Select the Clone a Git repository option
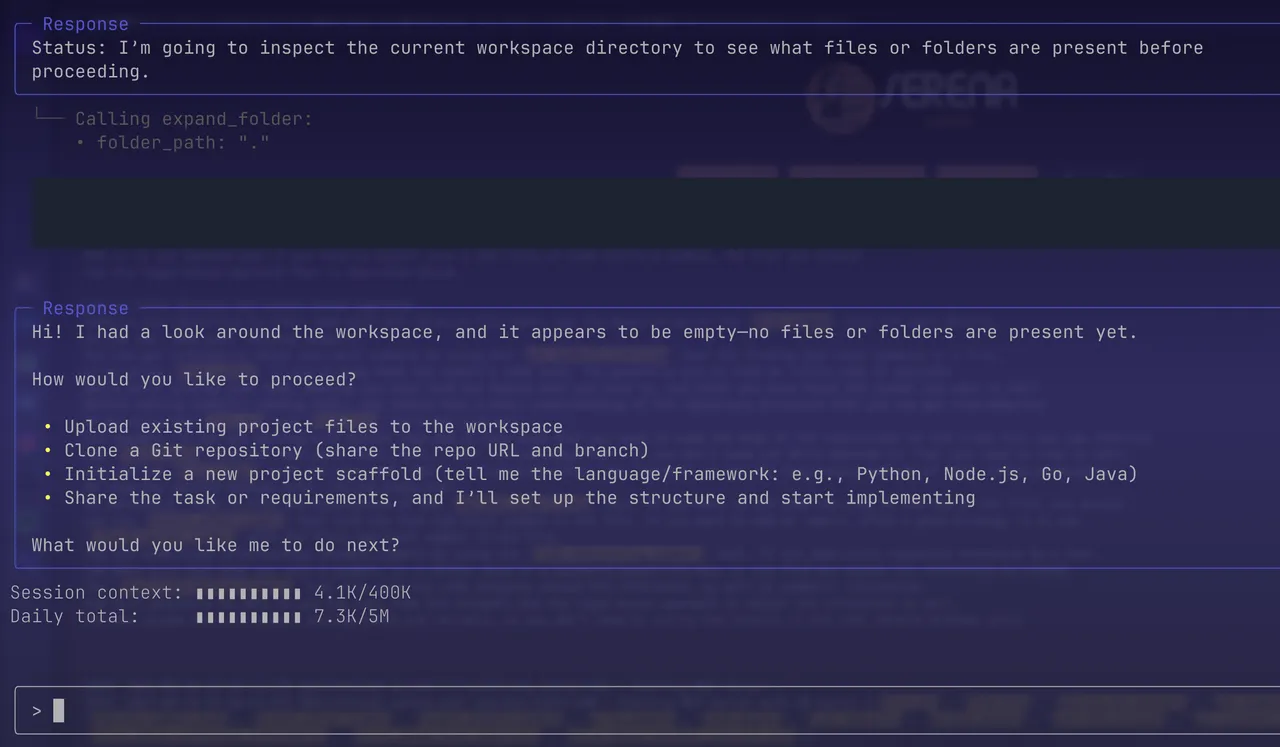Screen dimensions: 1280x747 [357, 451]
